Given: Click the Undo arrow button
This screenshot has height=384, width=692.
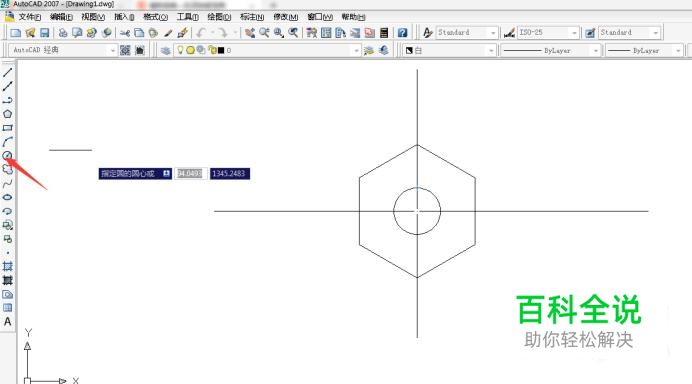Looking at the screenshot, I should tap(202, 33).
